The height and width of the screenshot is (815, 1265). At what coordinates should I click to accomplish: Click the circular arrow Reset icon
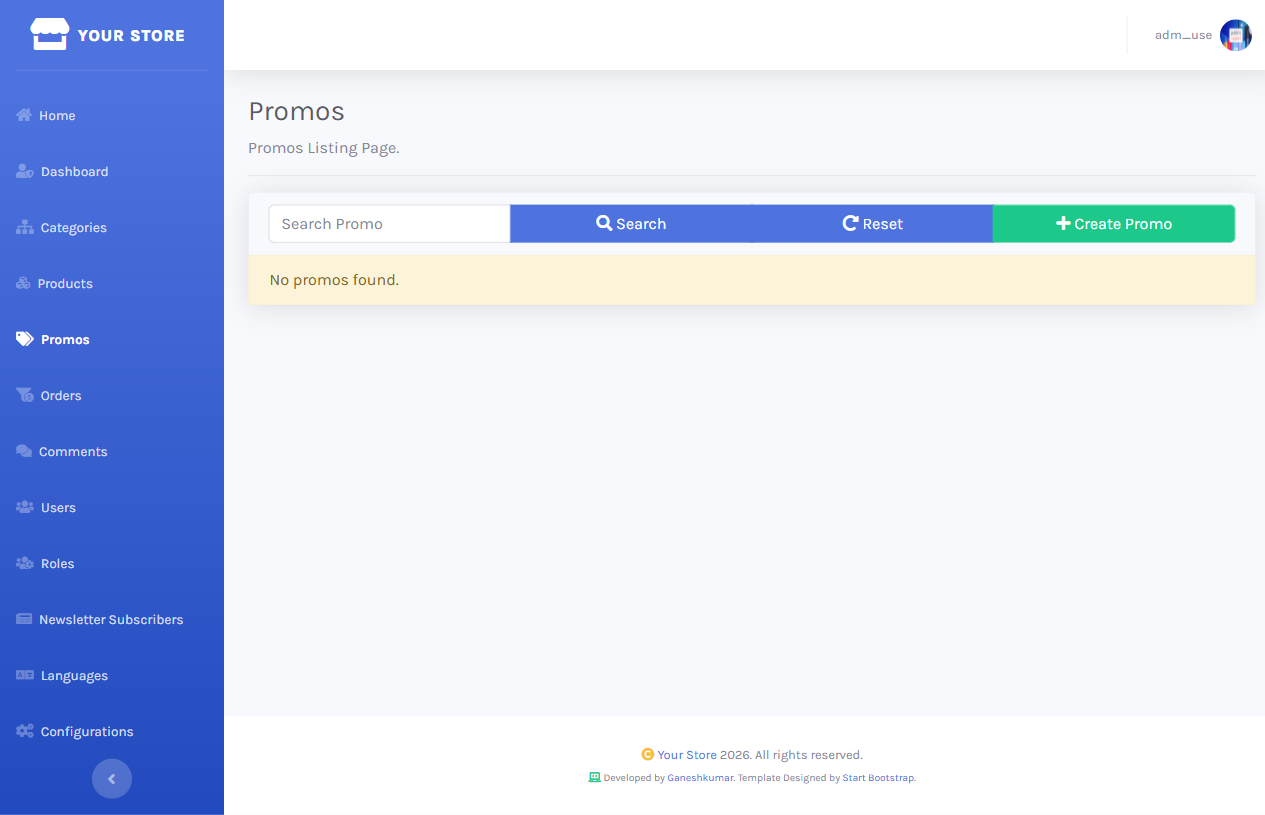coord(850,223)
